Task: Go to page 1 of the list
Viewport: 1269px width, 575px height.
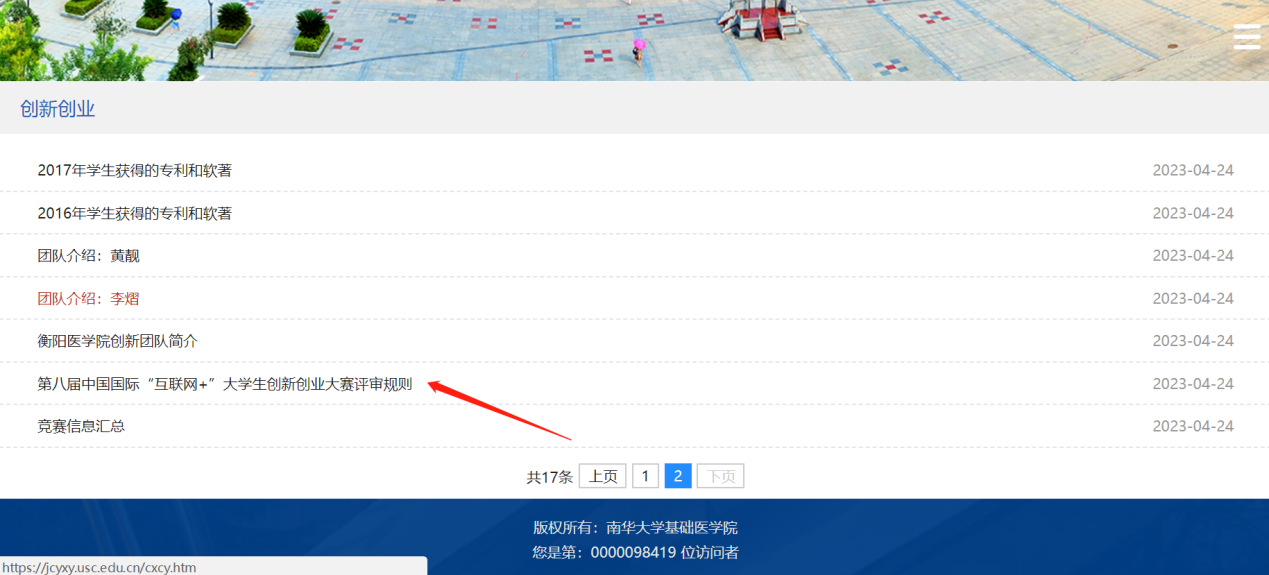Action: pyautogui.click(x=645, y=476)
